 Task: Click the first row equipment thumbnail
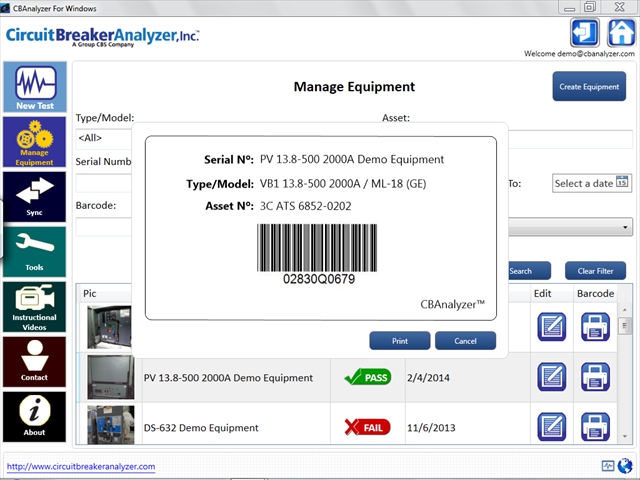[109, 327]
